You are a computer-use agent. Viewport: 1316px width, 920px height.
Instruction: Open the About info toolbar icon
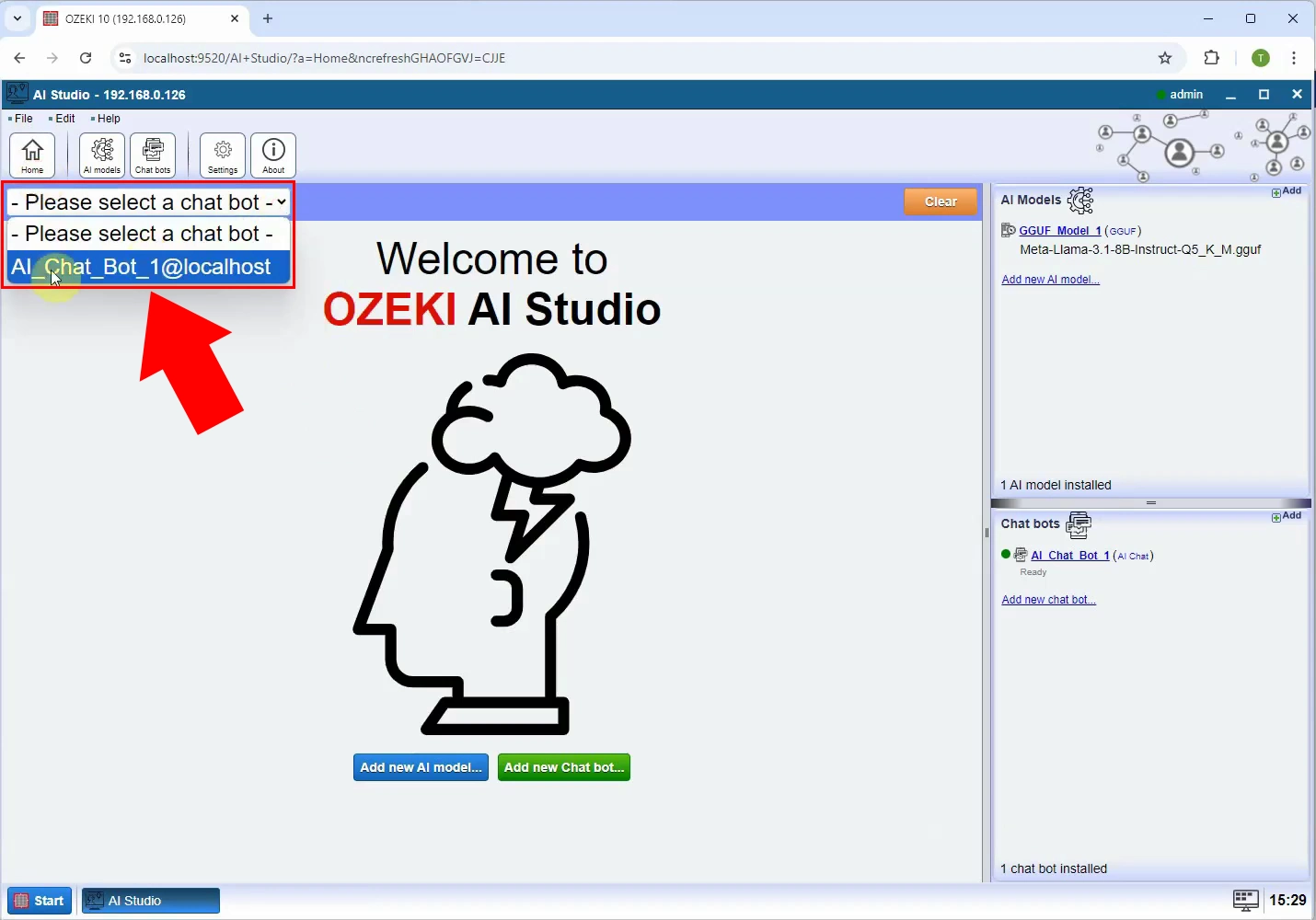pos(273,155)
